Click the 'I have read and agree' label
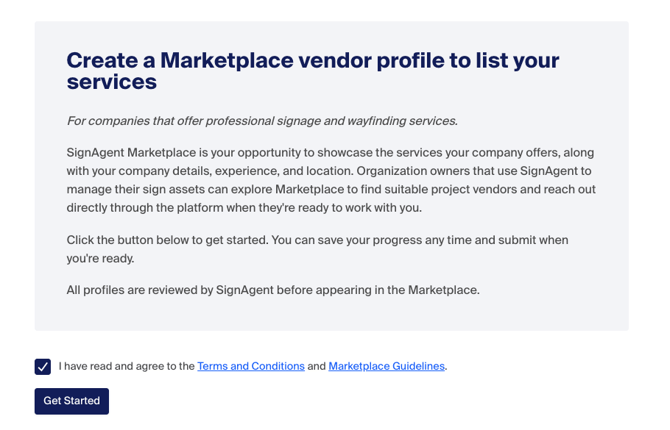 click(127, 367)
